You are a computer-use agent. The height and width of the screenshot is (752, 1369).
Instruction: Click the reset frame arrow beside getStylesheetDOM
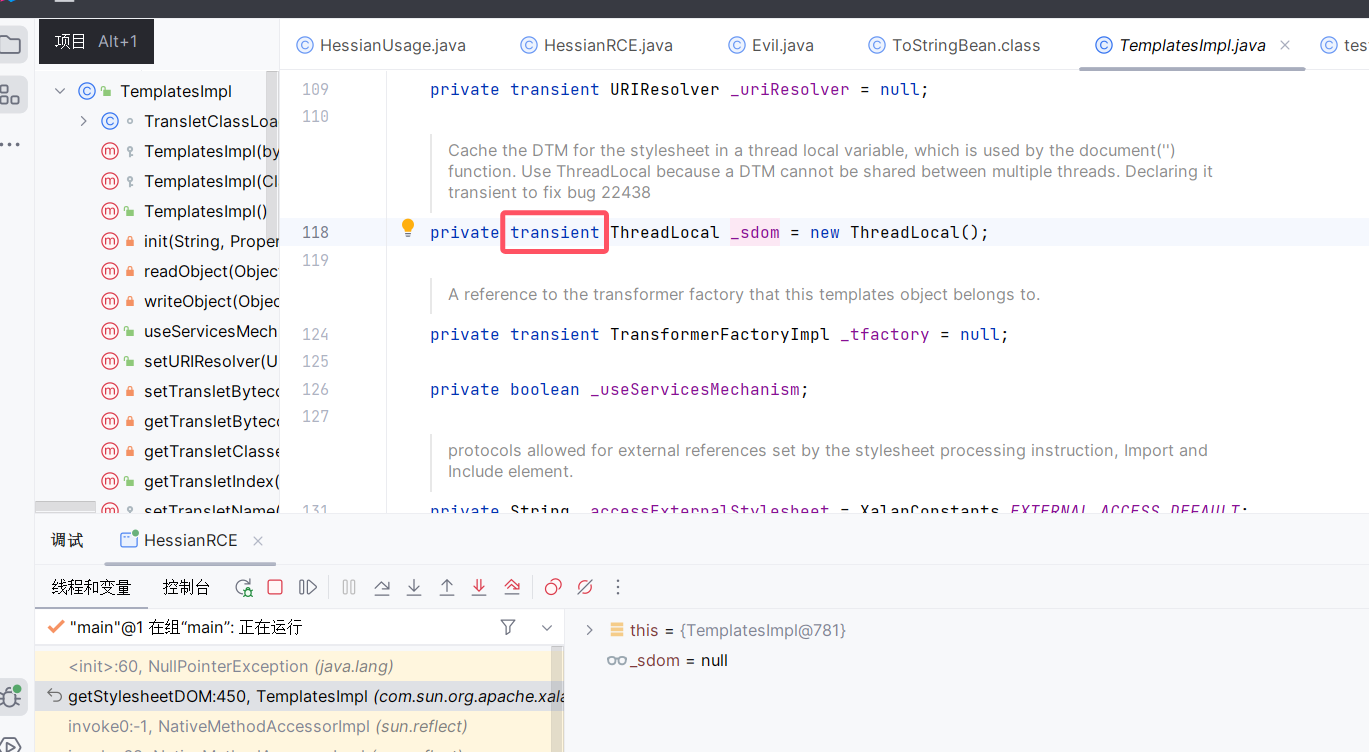click(54, 696)
